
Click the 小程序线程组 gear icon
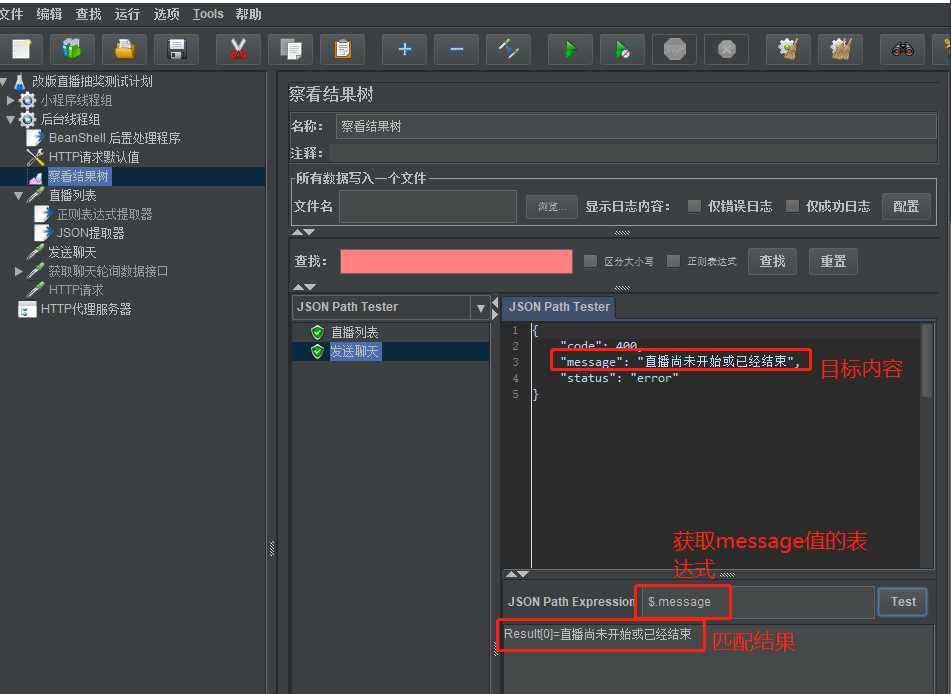[28, 100]
